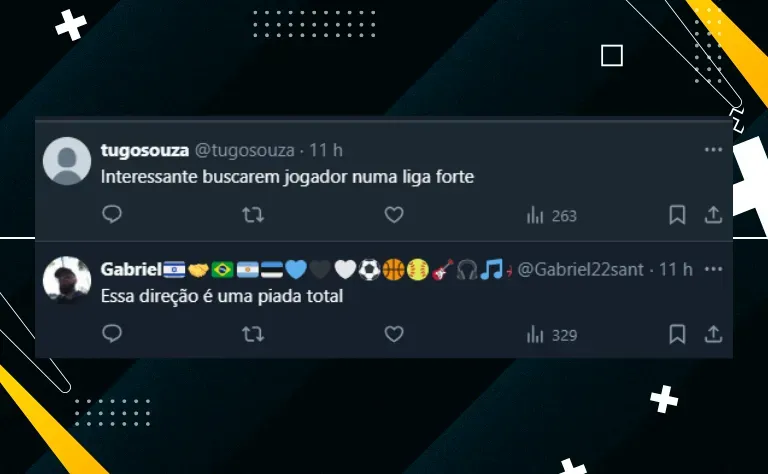Share tugosouza's tweet
Viewport: 768px width, 474px height.
click(x=714, y=215)
